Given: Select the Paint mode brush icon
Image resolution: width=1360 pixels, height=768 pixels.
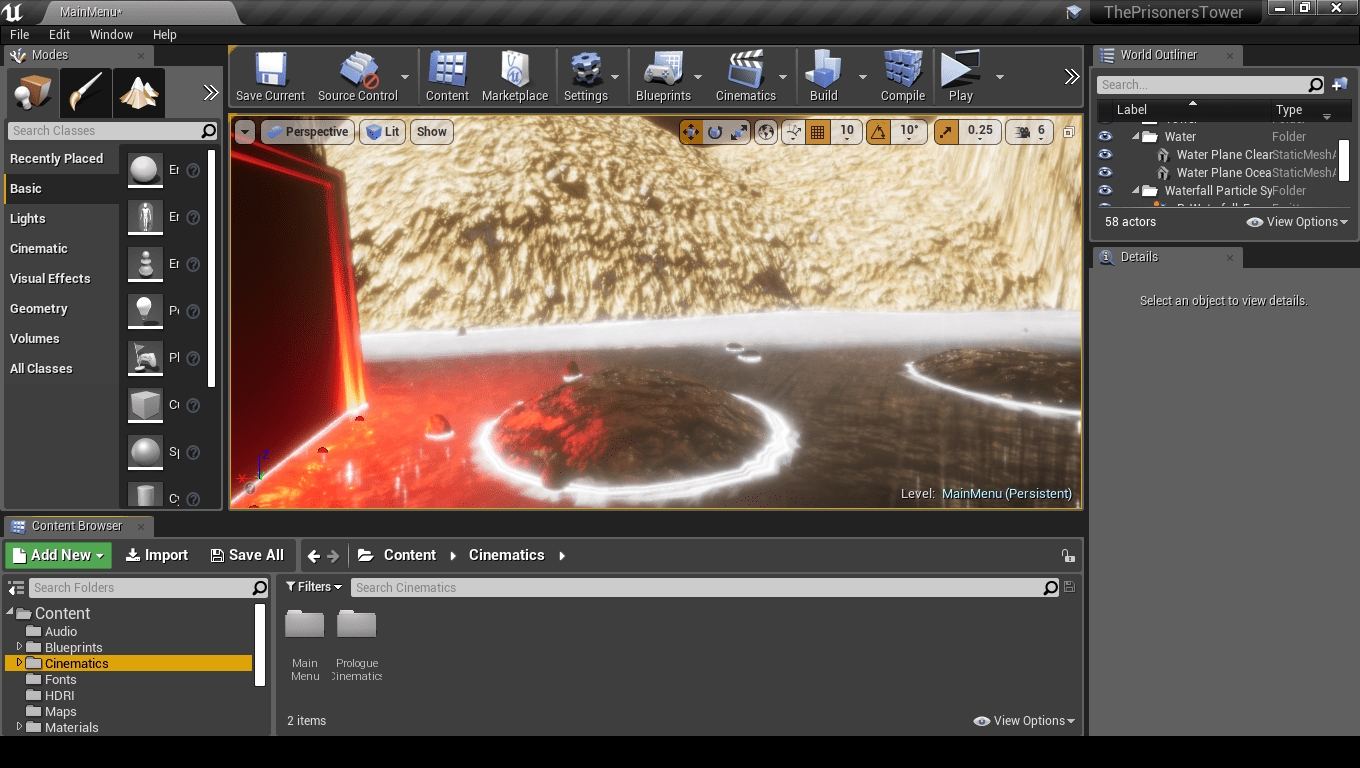Looking at the screenshot, I should 85,93.
